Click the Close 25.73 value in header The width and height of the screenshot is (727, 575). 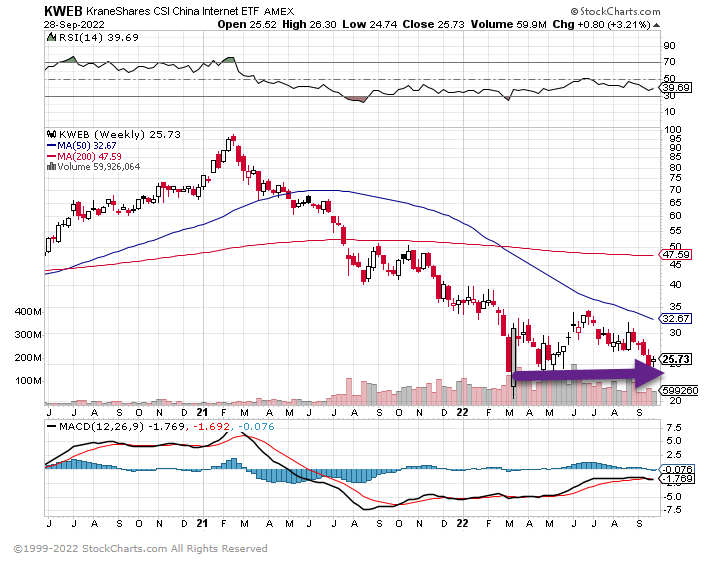[433, 25]
